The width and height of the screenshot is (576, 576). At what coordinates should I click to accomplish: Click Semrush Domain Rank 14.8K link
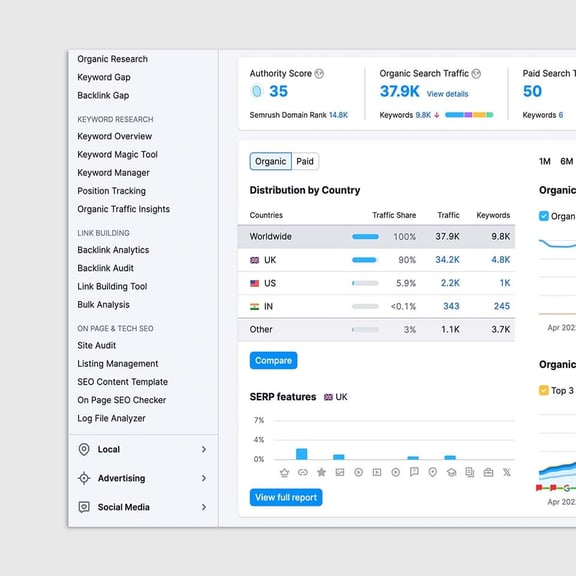[338, 115]
